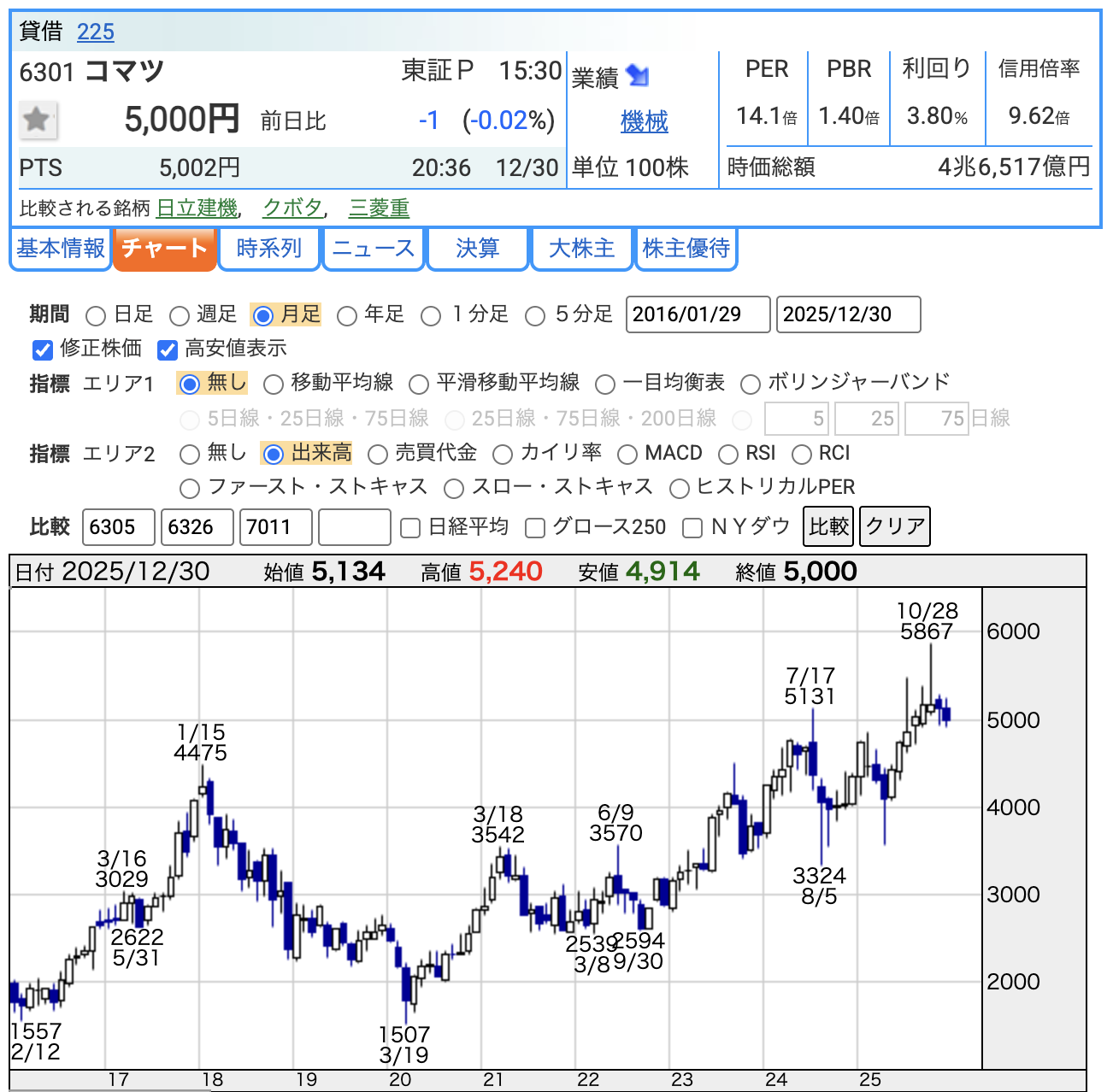Open the チャート tab
The height and width of the screenshot is (1092, 1113).
point(164,249)
